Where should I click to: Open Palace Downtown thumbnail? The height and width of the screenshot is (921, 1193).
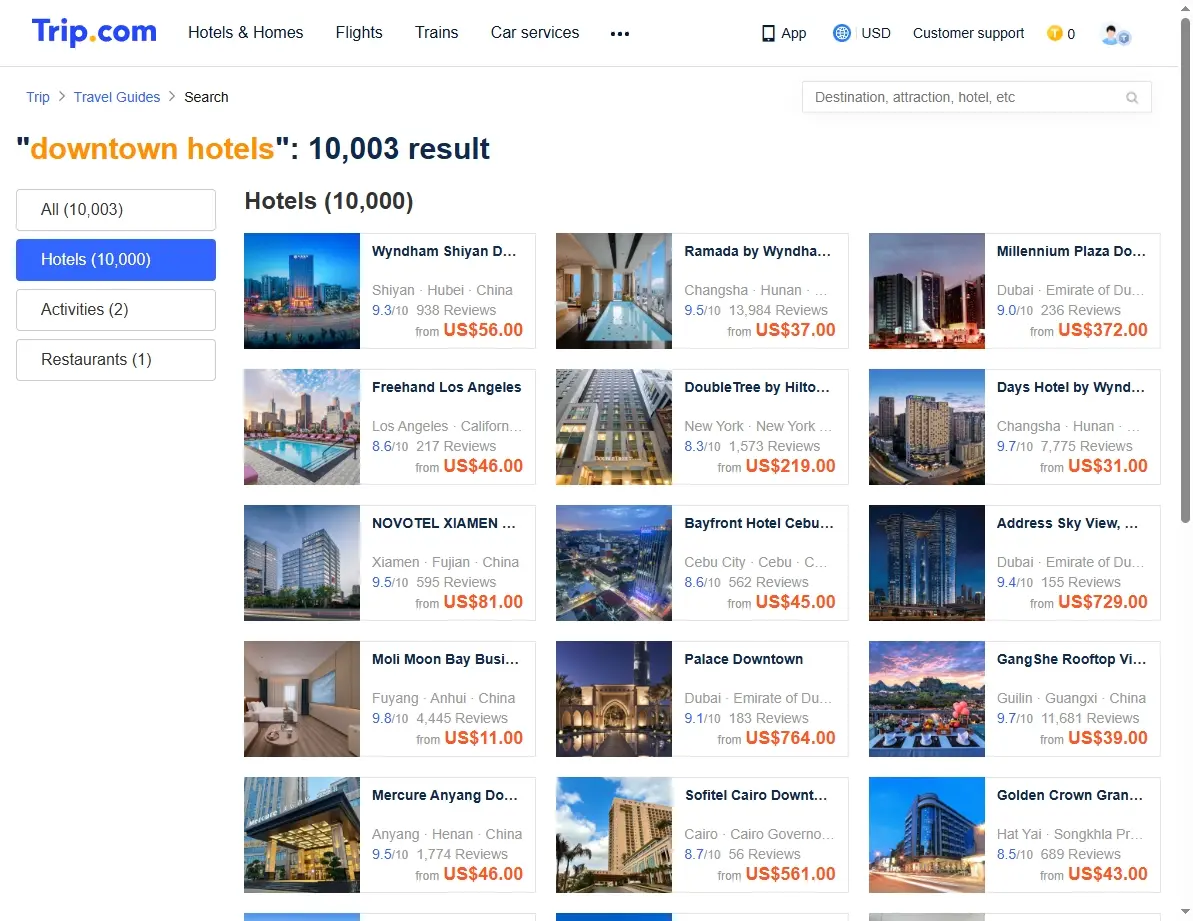coord(614,700)
